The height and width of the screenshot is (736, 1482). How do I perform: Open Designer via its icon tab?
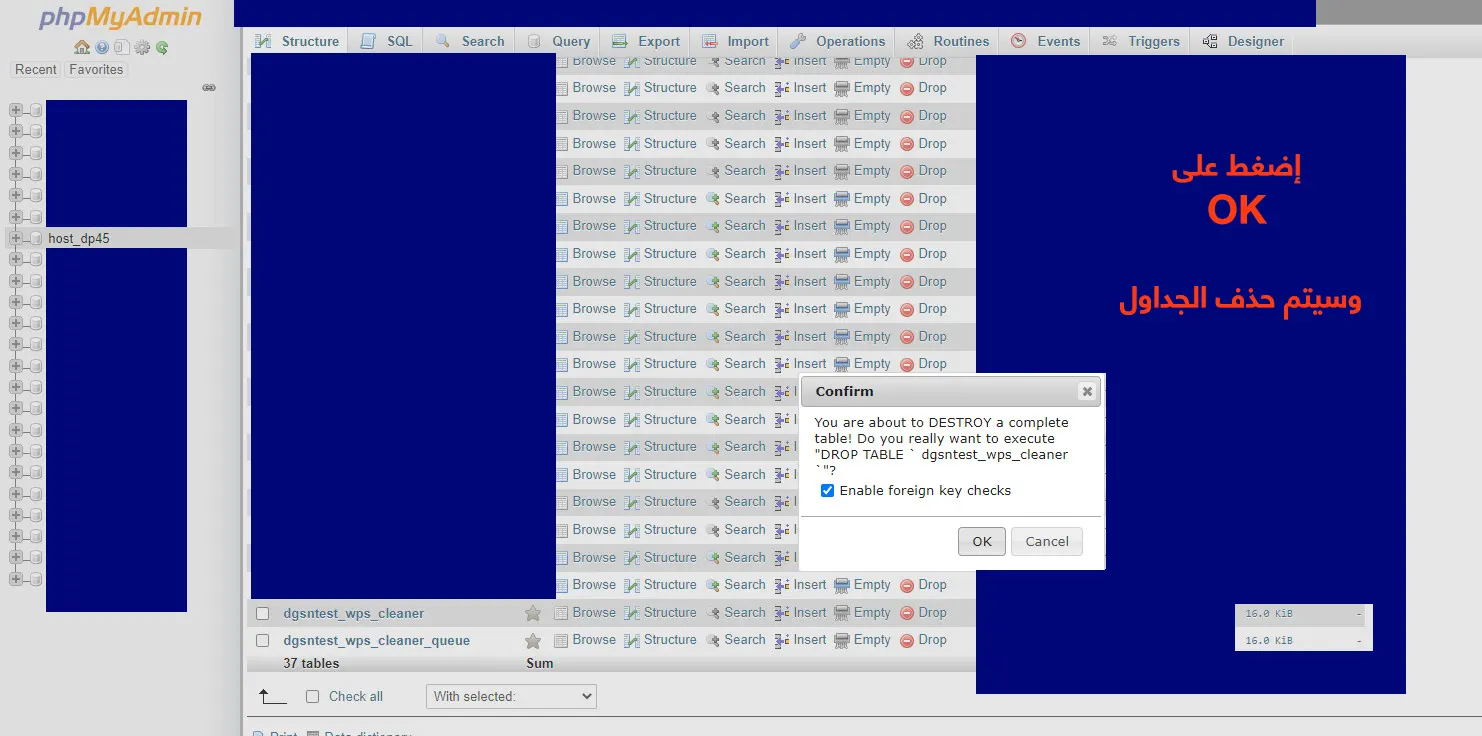point(1210,41)
